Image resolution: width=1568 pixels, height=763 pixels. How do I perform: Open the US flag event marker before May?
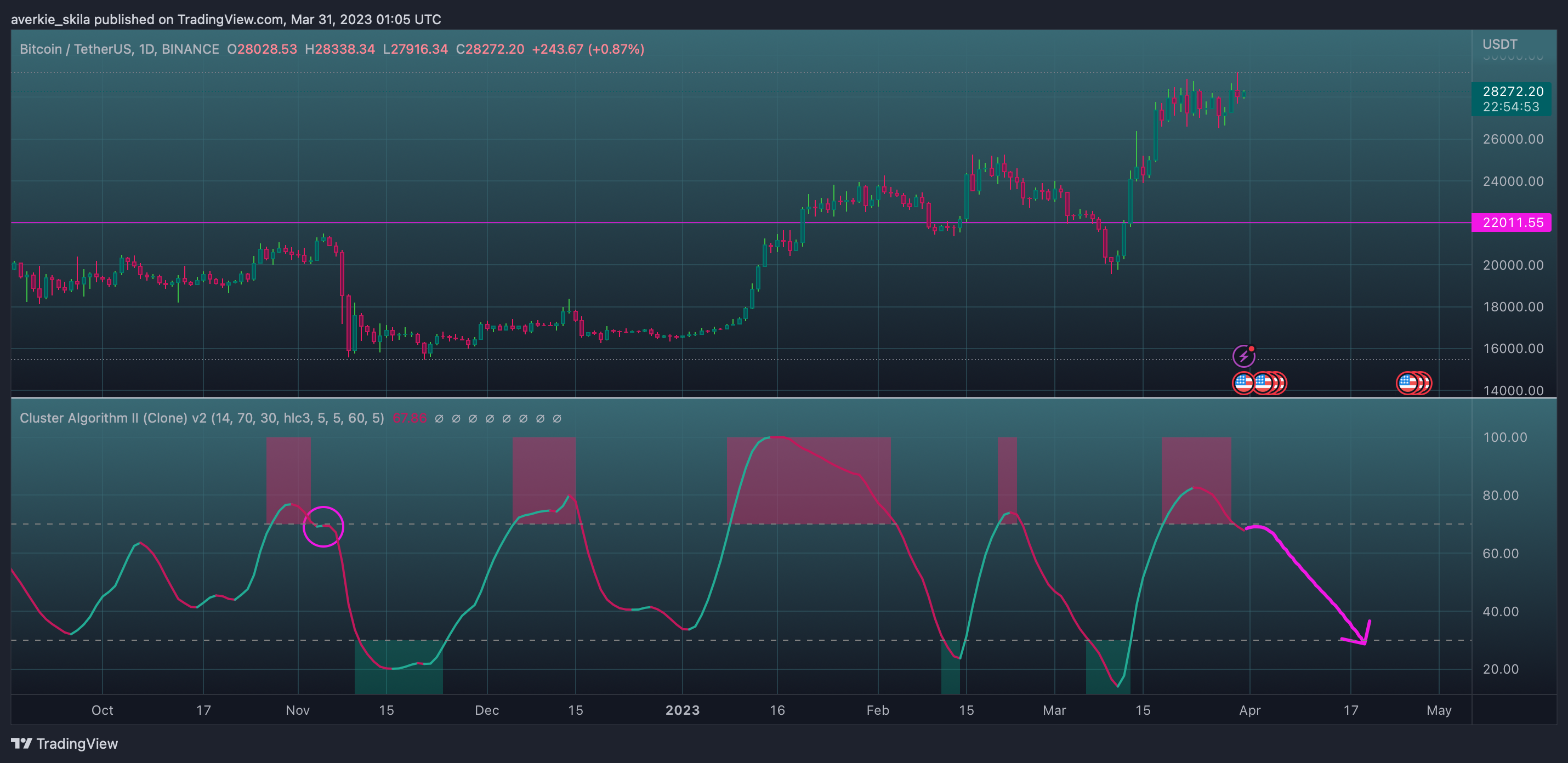click(1407, 383)
